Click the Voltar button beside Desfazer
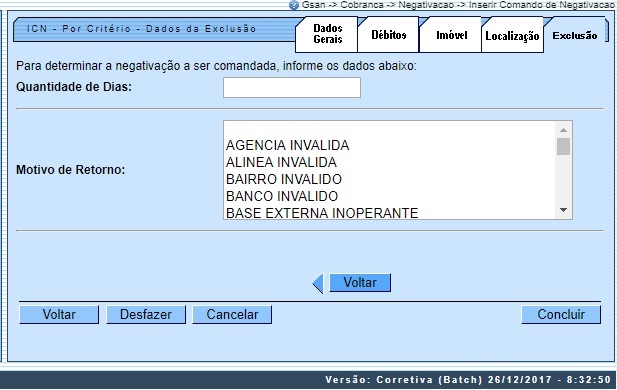Viewport: 617px width, 390px height. coord(59,314)
